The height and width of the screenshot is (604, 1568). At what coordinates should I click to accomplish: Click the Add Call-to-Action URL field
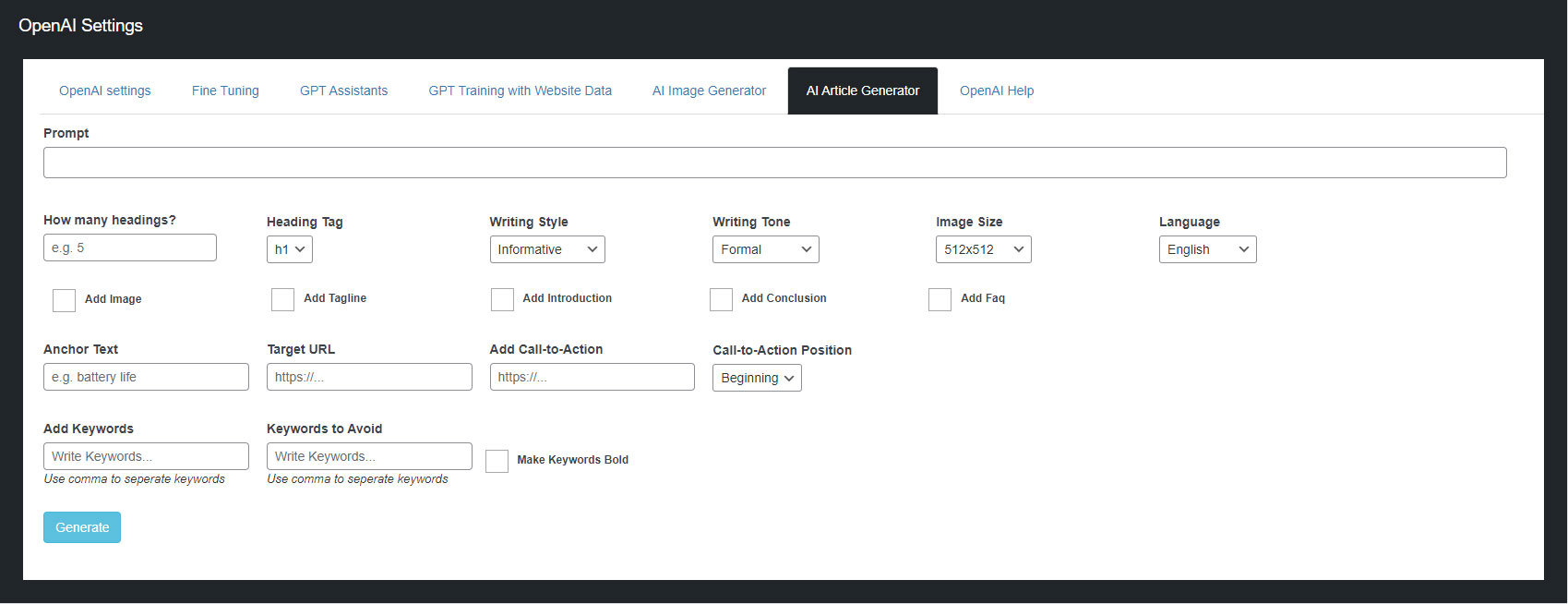pos(592,377)
